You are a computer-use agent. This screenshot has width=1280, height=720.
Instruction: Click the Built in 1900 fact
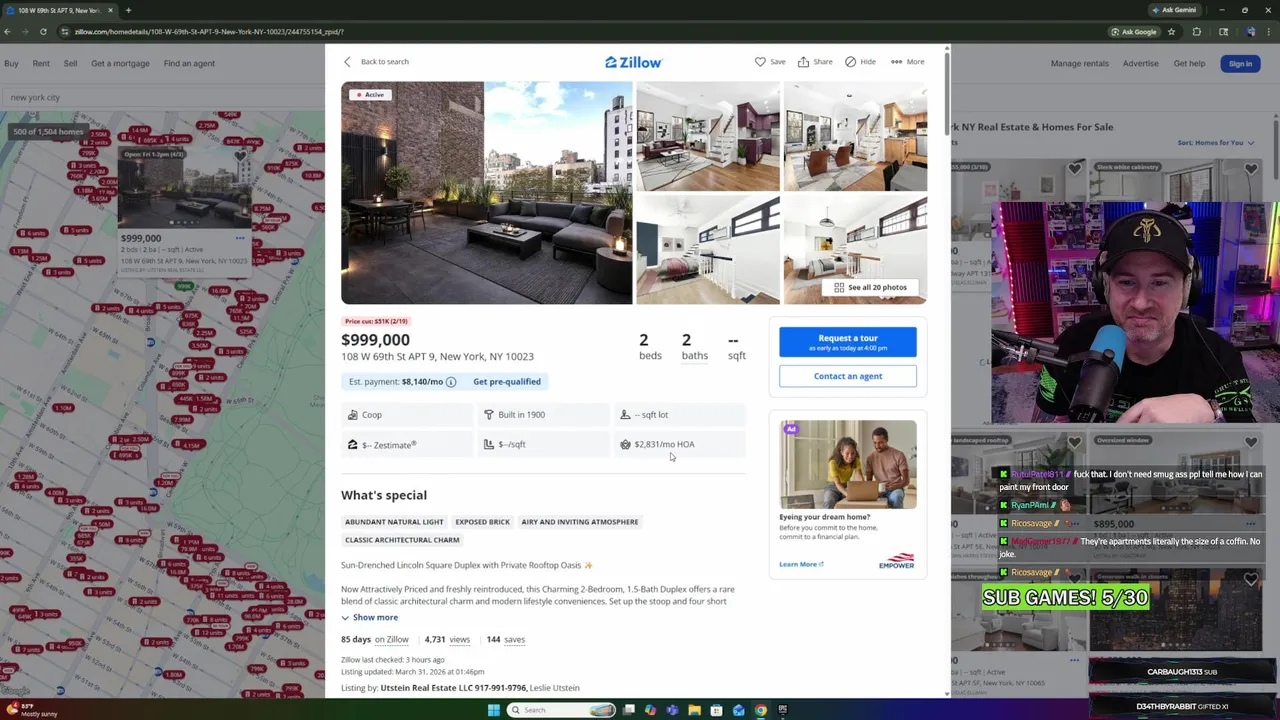[544, 414]
